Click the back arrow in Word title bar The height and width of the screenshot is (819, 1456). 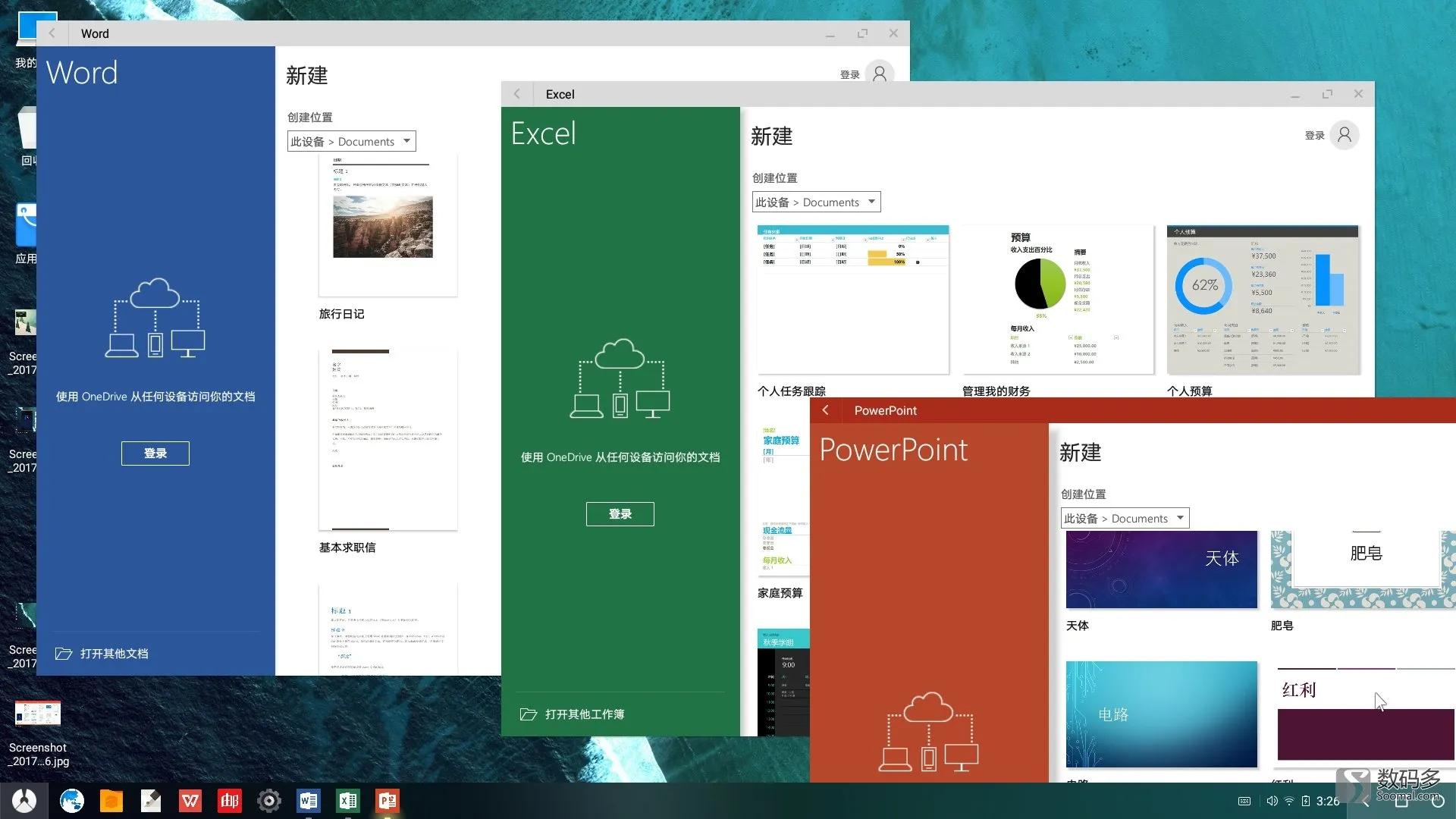[52, 33]
